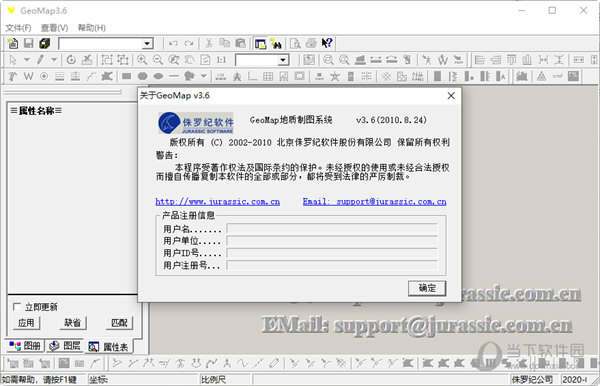Click the 匹配 button

(119, 323)
